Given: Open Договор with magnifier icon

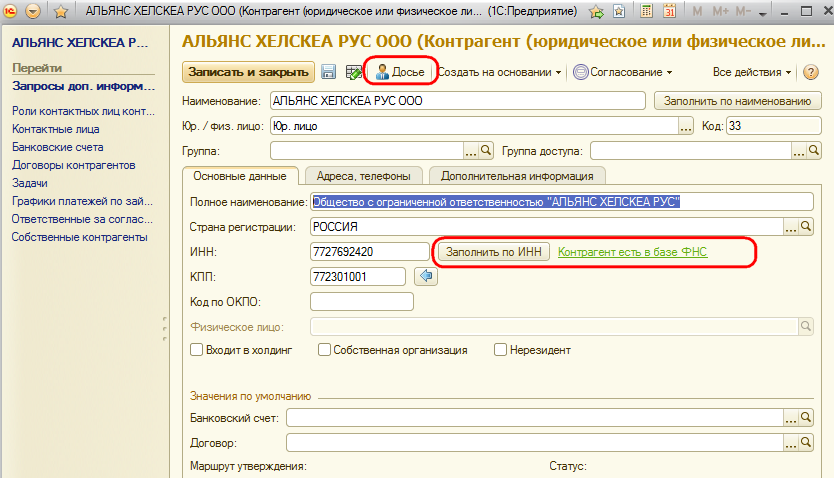Looking at the screenshot, I should tap(806, 442).
